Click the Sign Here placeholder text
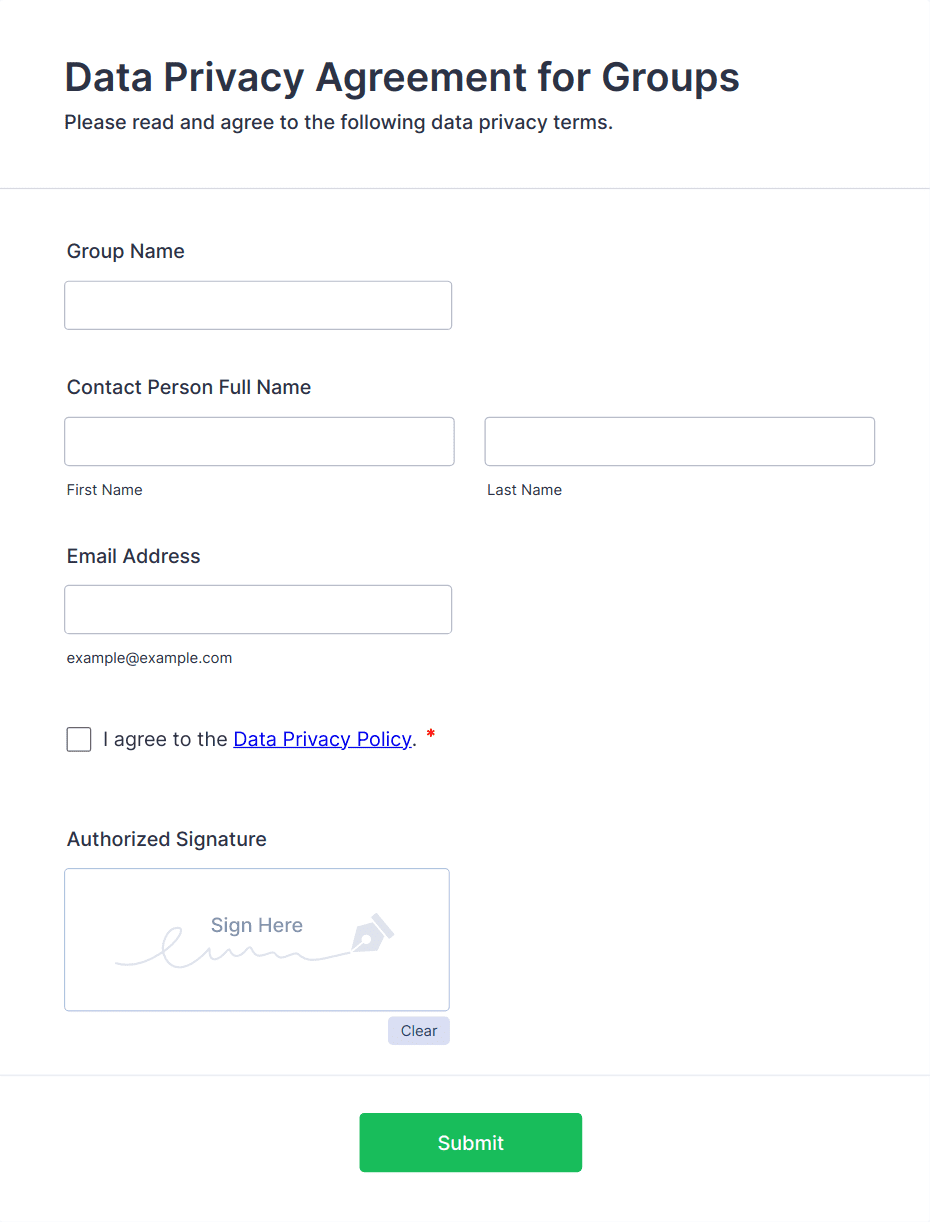Viewport: 930px width, 1222px height. tap(256, 925)
